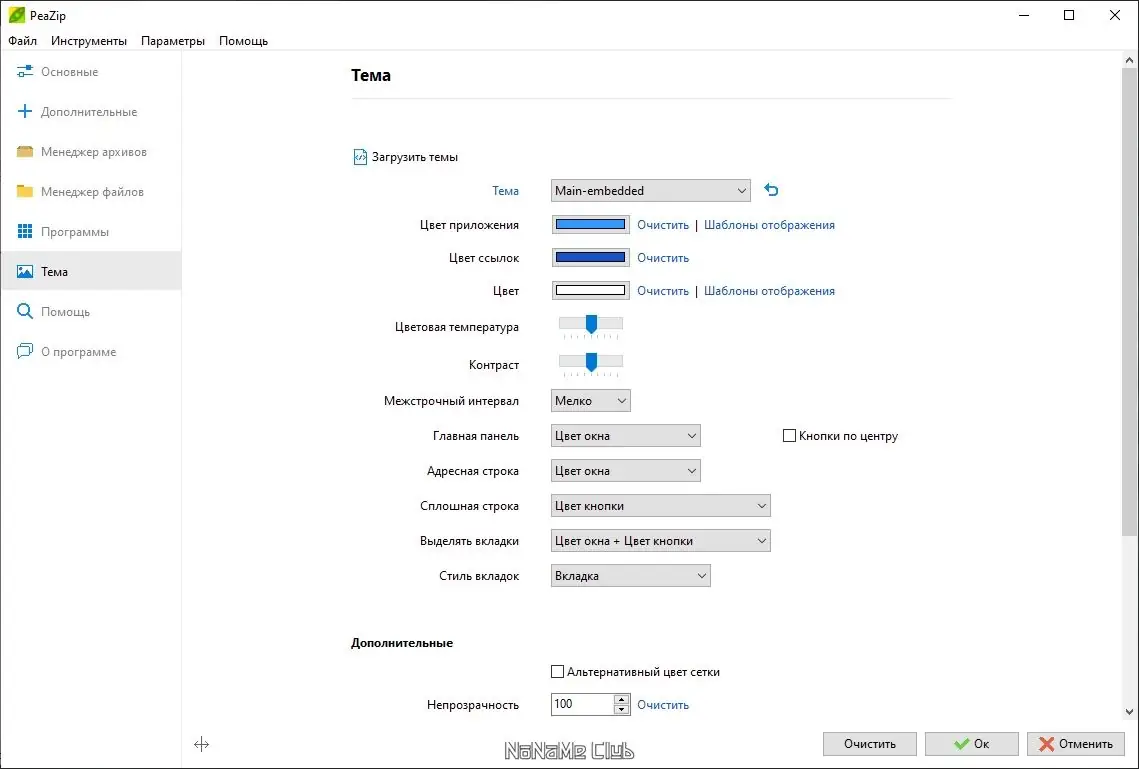The height and width of the screenshot is (769, 1139).
Task: Click the Непрозрачность increment arrow
Action: [622, 699]
